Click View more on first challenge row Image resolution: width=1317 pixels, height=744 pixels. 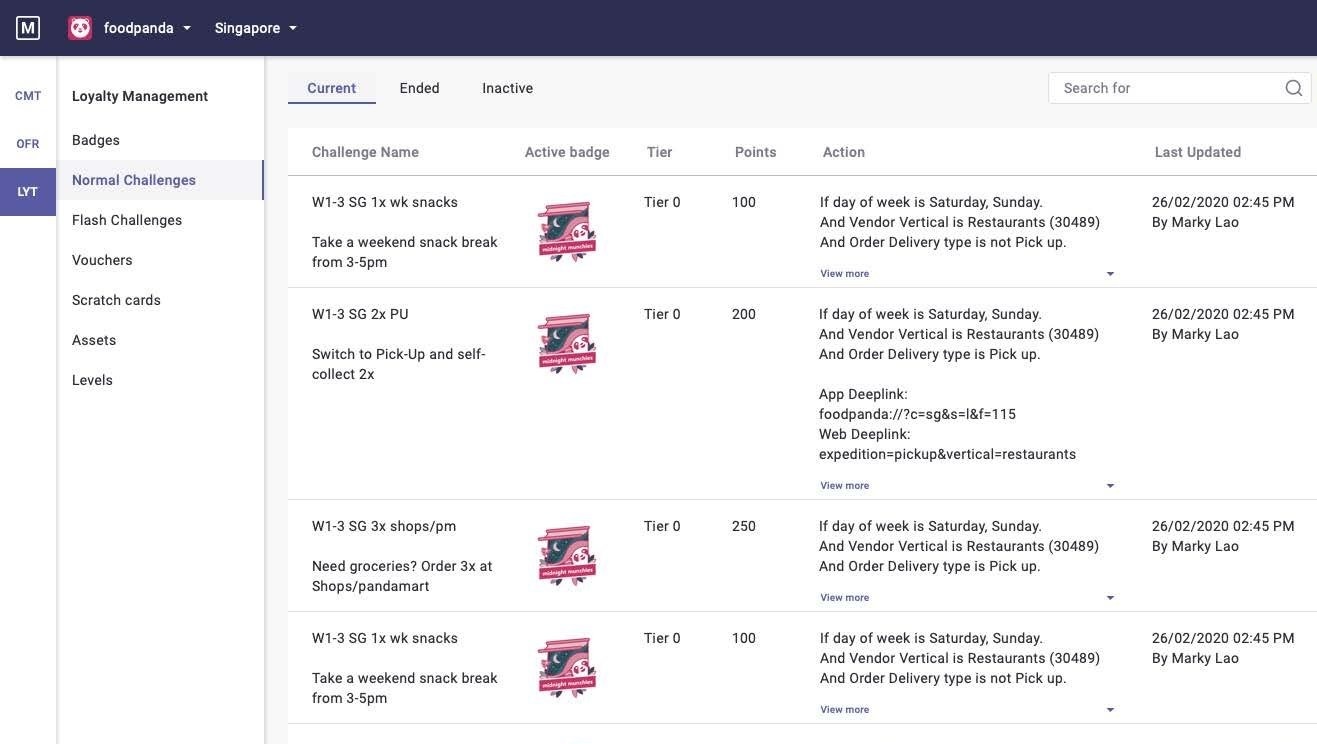click(x=845, y=274)
